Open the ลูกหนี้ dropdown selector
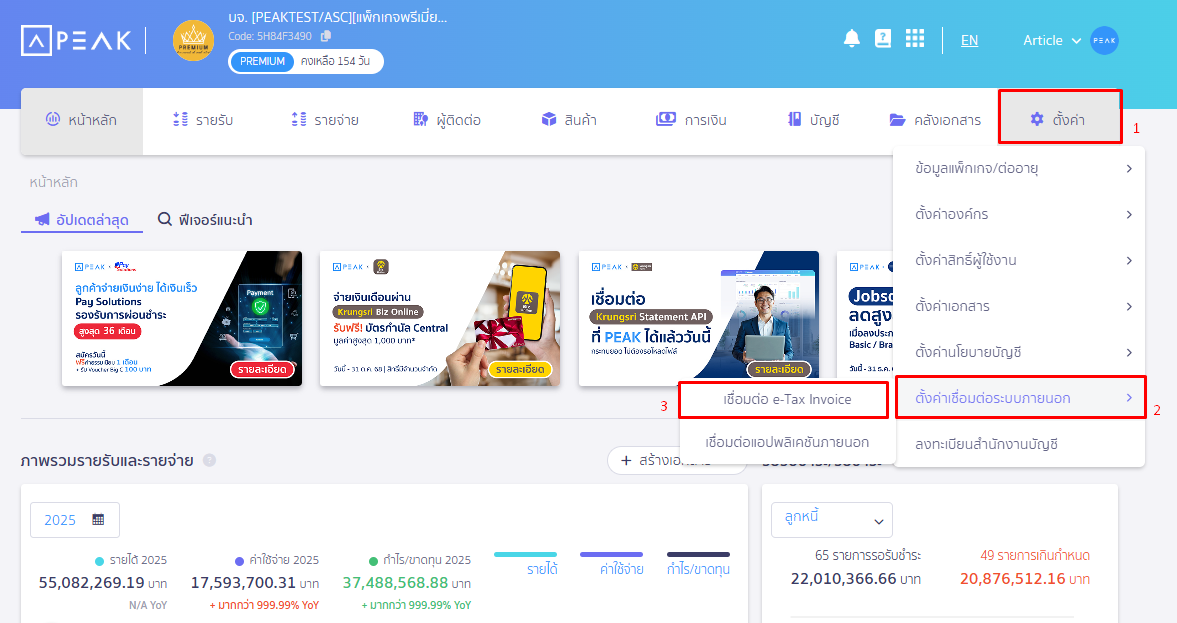The height and width of the screenshot is (623, 1177). (831, 520)
